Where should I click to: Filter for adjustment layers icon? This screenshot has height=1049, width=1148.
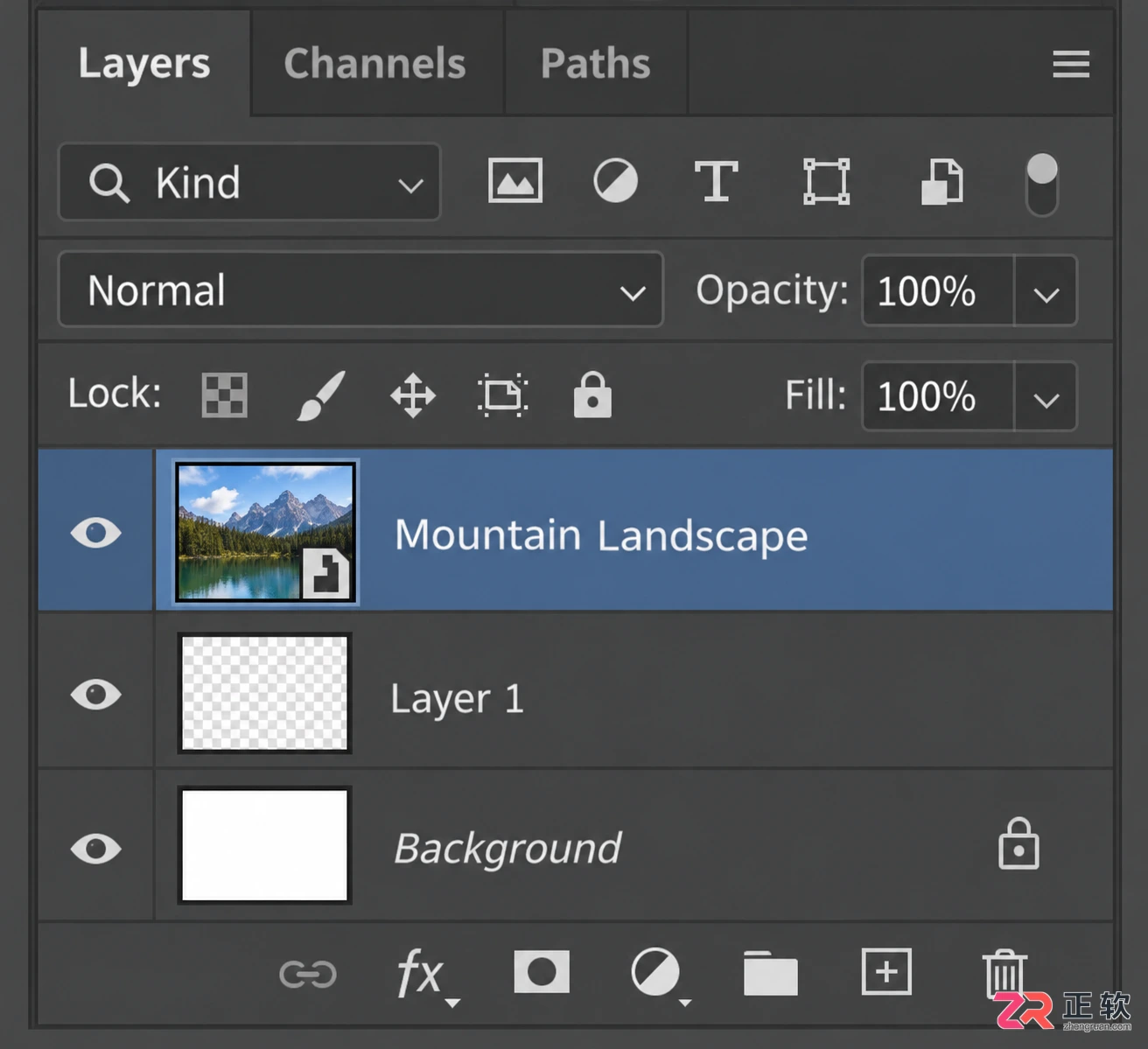[615, 181]
